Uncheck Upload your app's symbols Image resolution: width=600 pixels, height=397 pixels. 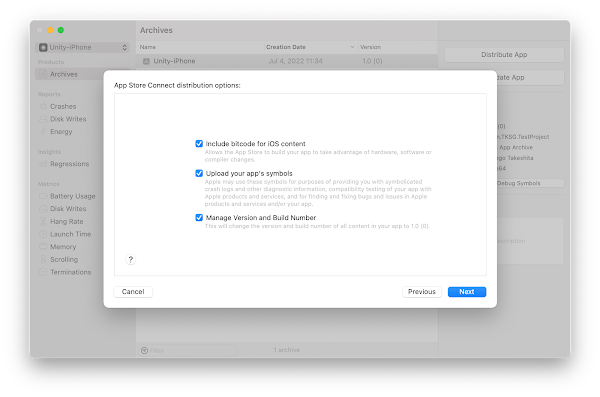199,173
